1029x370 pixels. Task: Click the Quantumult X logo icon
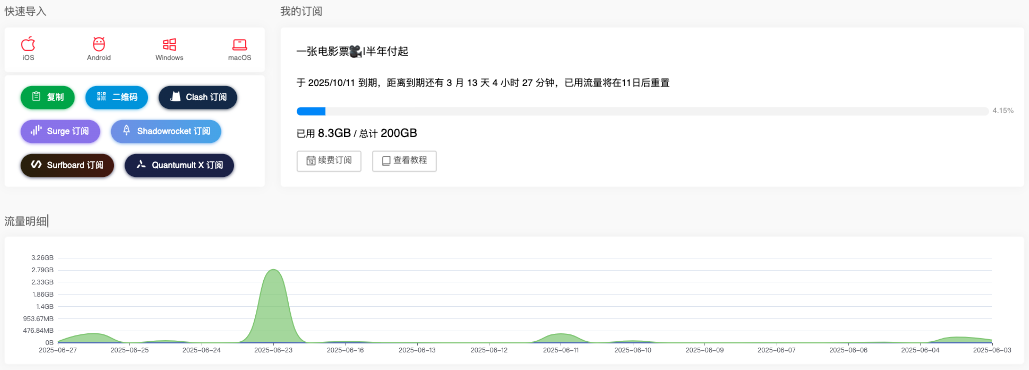click(x=140, y=165)
